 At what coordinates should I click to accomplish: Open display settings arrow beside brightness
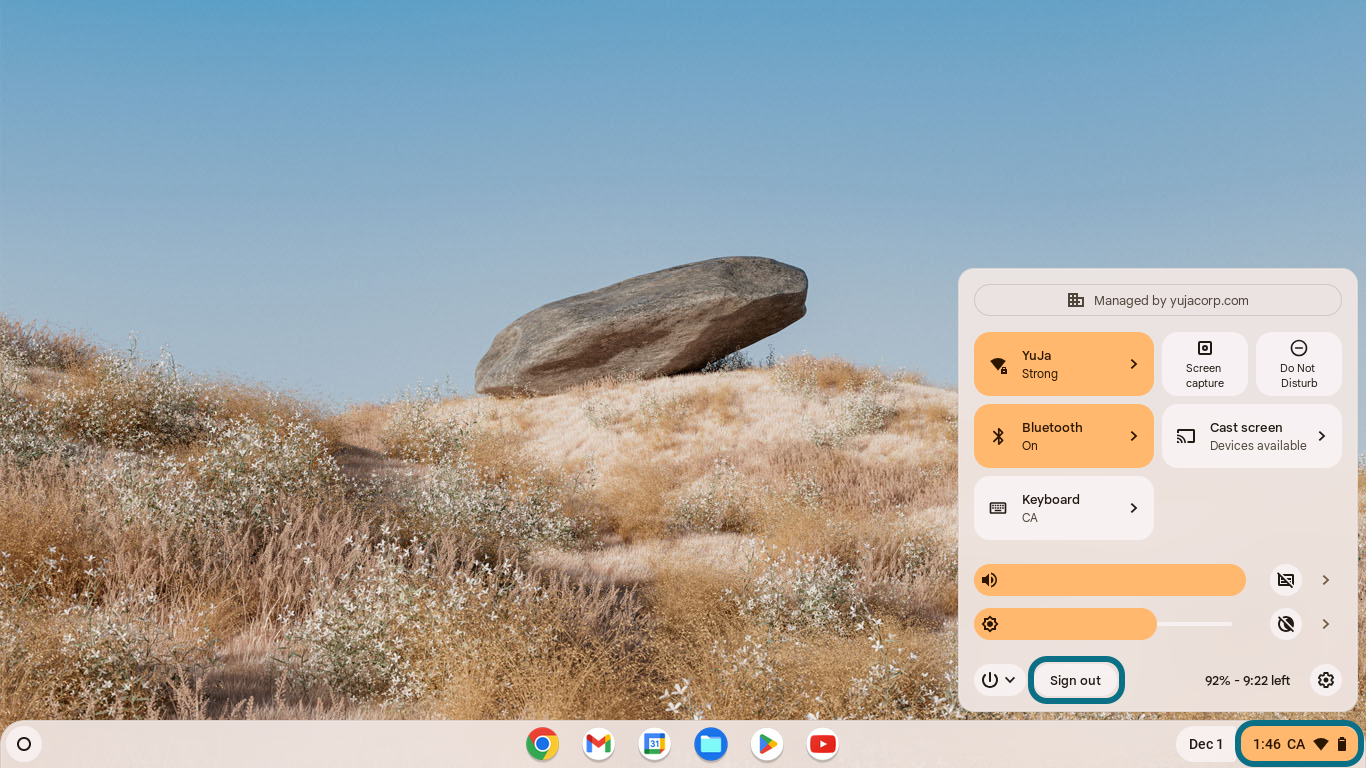click(x=1326, y=624)
